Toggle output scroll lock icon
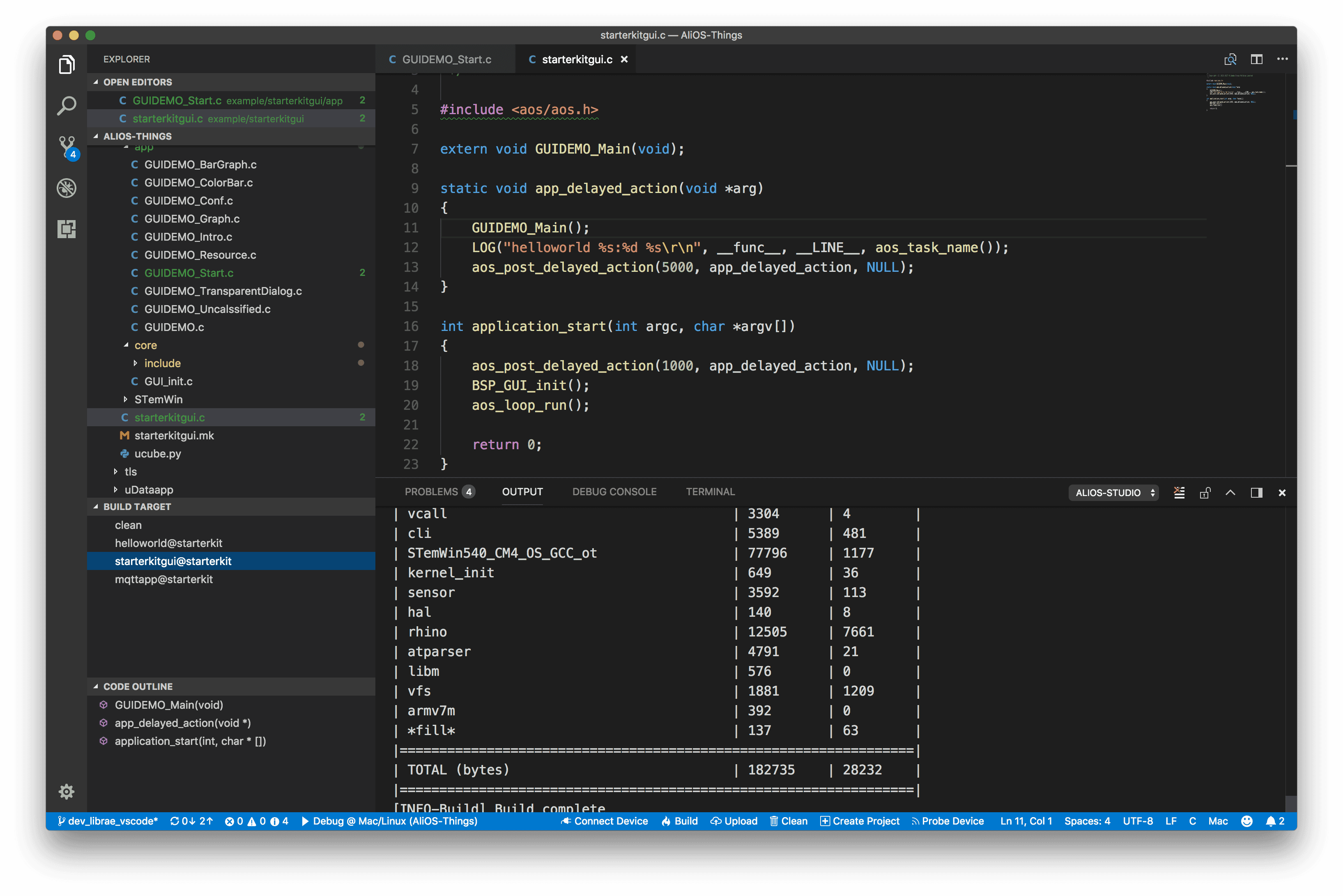The height and width of the screenshot is (896, 1343). click(x=1205, y=493)
